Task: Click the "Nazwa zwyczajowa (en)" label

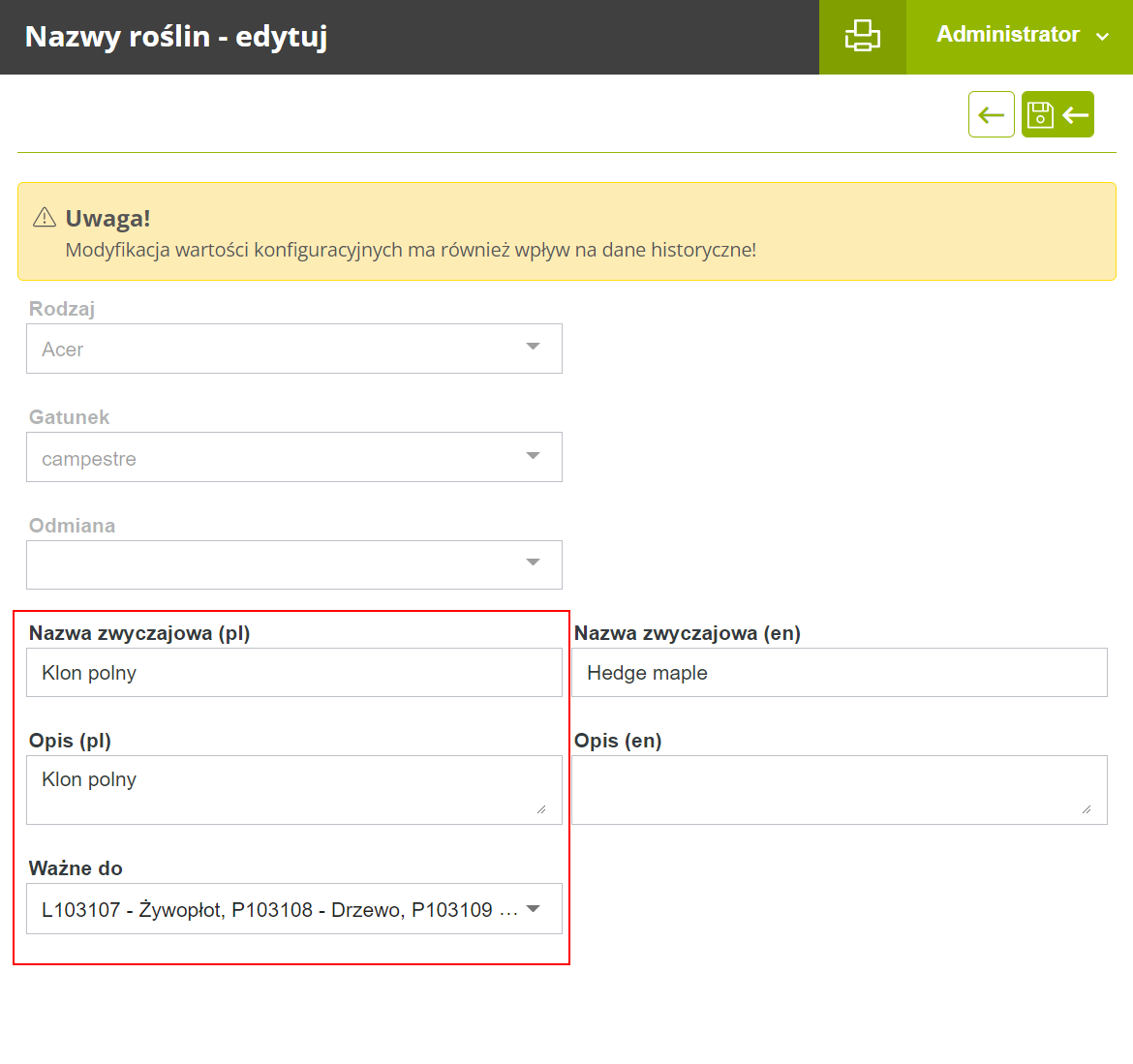Action: click(x=687, y=633)
